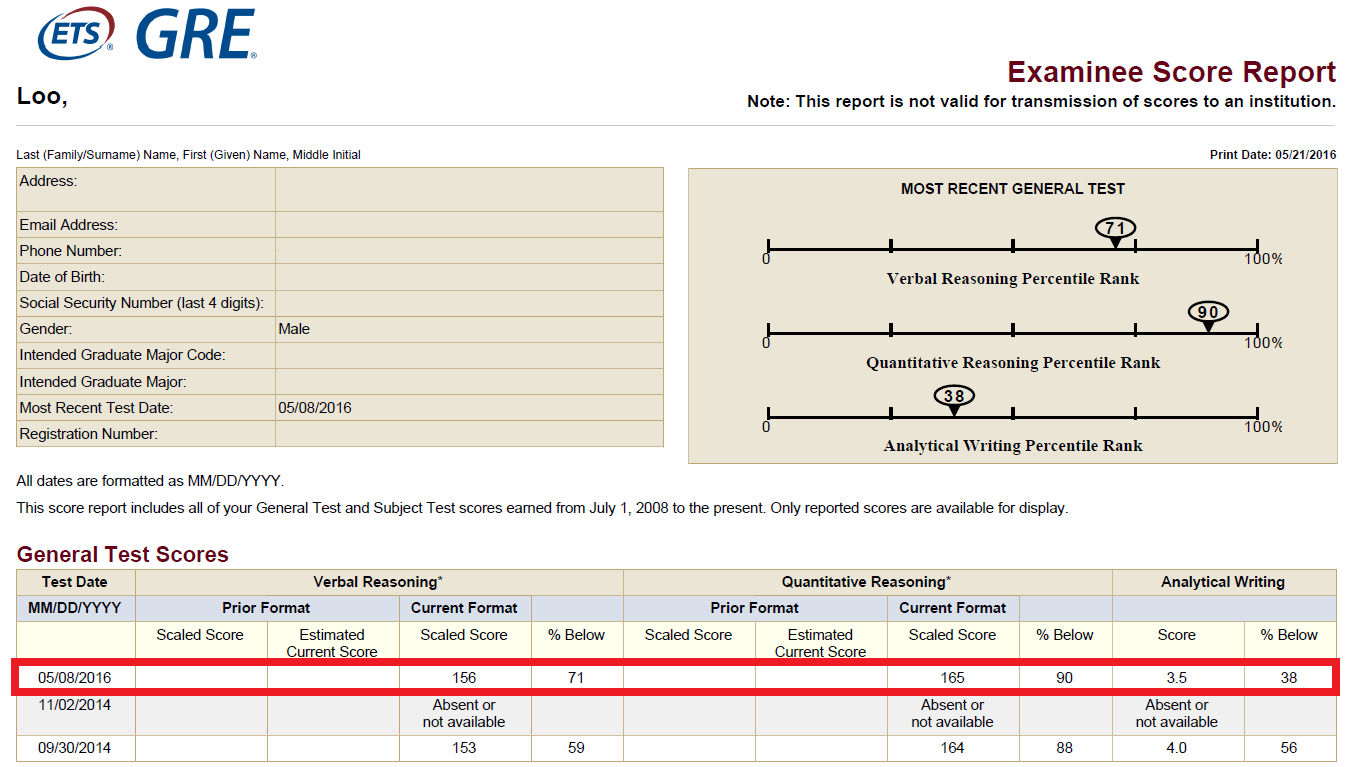This screenshot has height=767, width=1354.
Task: Click "Prior Format" under Verbal Reasoning
Action: coord(267,608)
